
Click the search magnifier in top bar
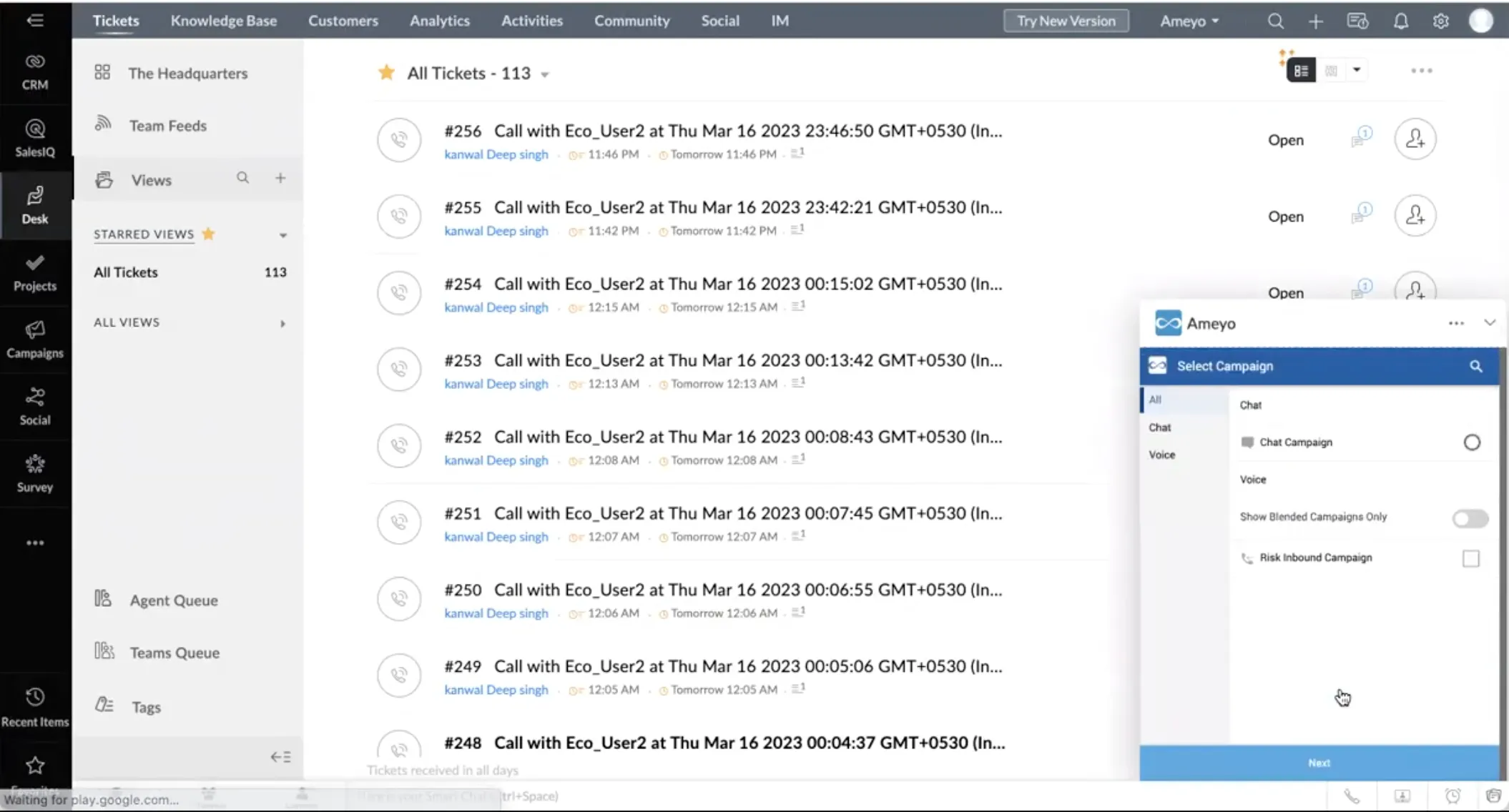(1275, 21)
